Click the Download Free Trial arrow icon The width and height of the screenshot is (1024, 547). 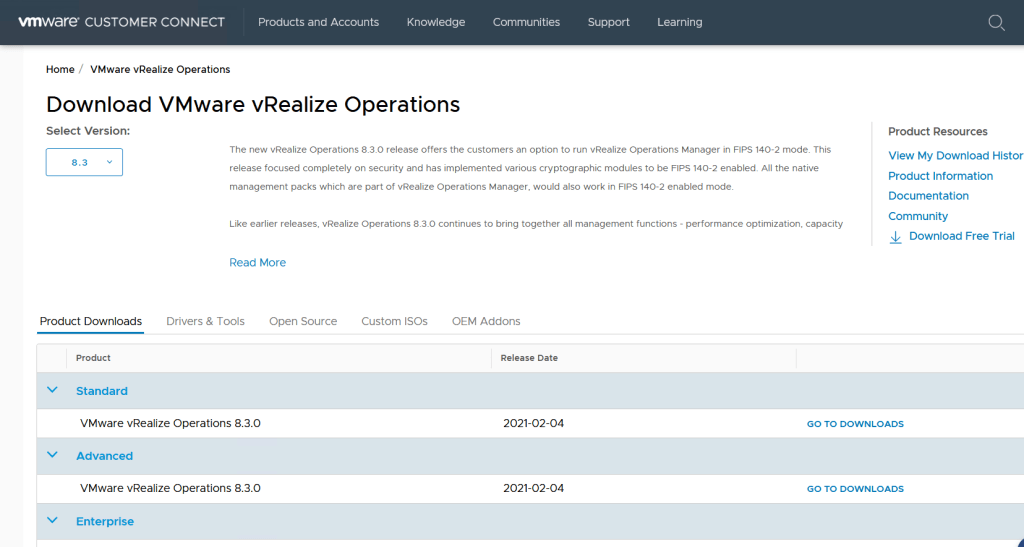coord(896,237)
